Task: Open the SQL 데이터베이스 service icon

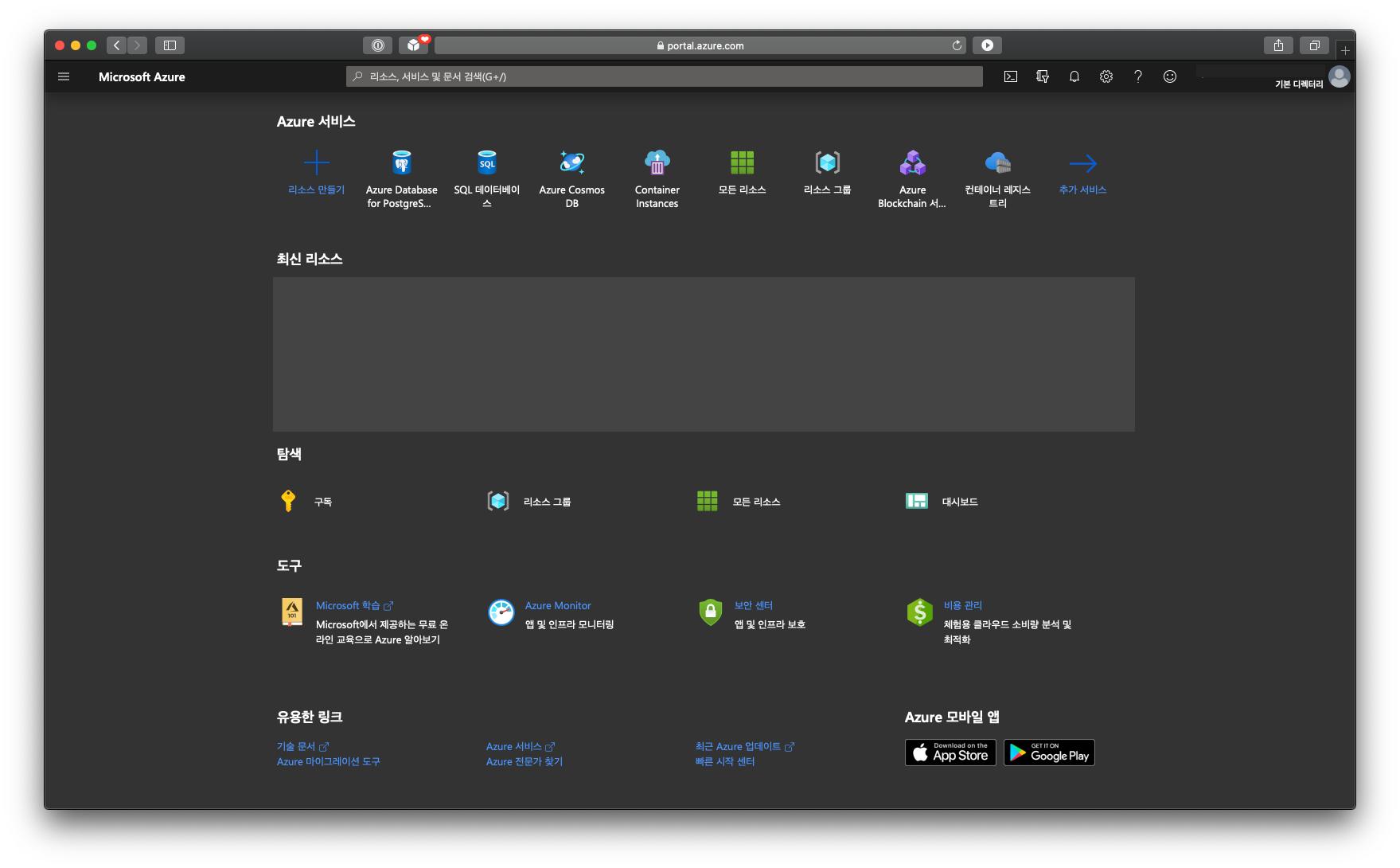Action: (x=487, y=162)
